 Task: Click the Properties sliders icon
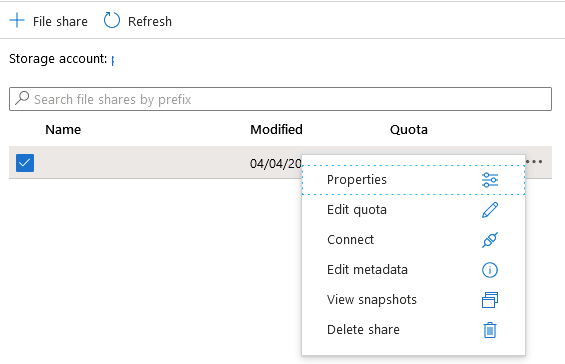[x=490, y=180]
